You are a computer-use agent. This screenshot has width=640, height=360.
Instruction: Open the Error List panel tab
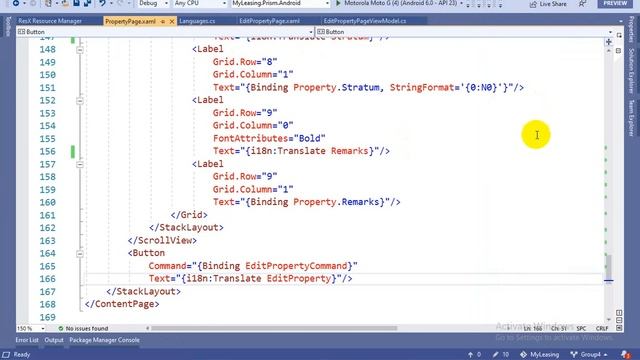(x=27, y=340)
